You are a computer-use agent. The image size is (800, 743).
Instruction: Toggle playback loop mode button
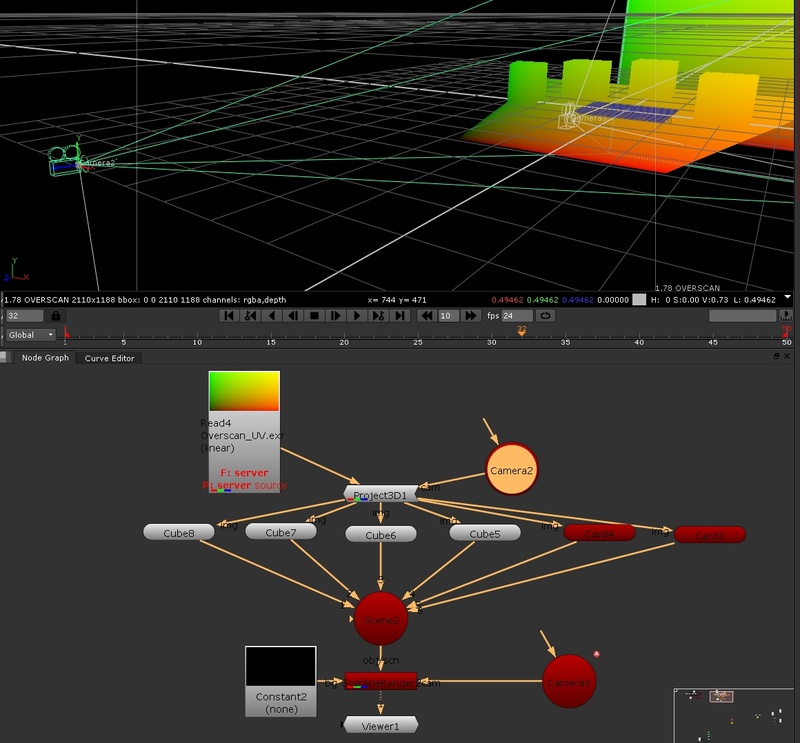[x=546, y=316]
